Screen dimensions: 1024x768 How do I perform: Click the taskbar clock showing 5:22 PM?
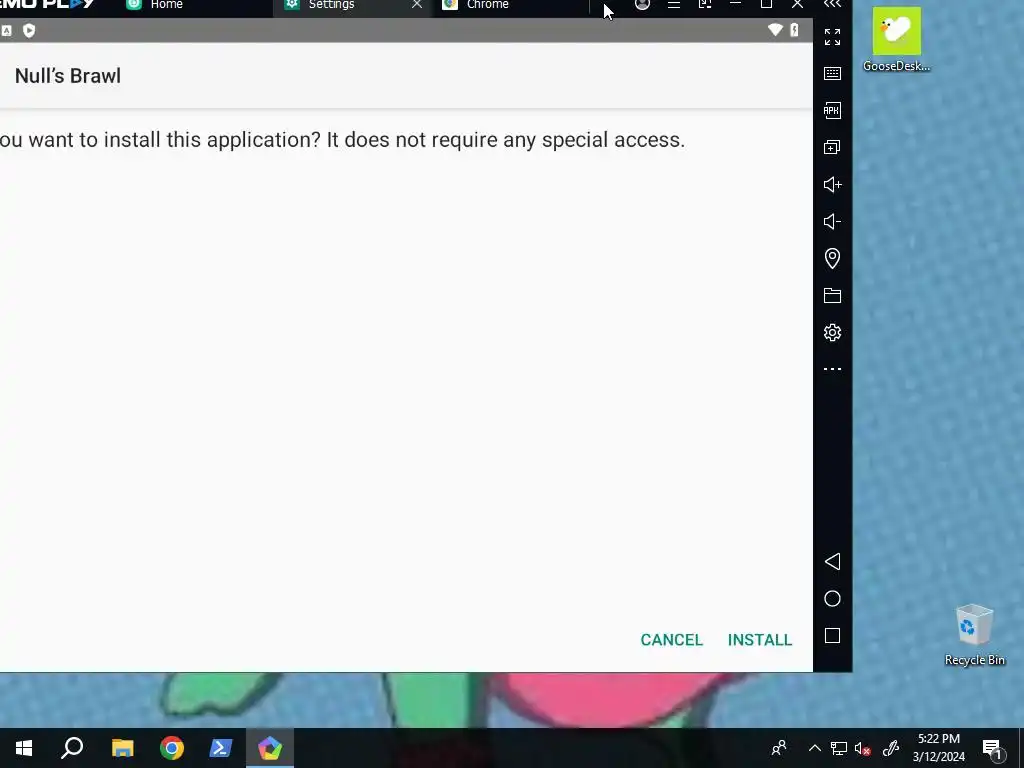938,748
